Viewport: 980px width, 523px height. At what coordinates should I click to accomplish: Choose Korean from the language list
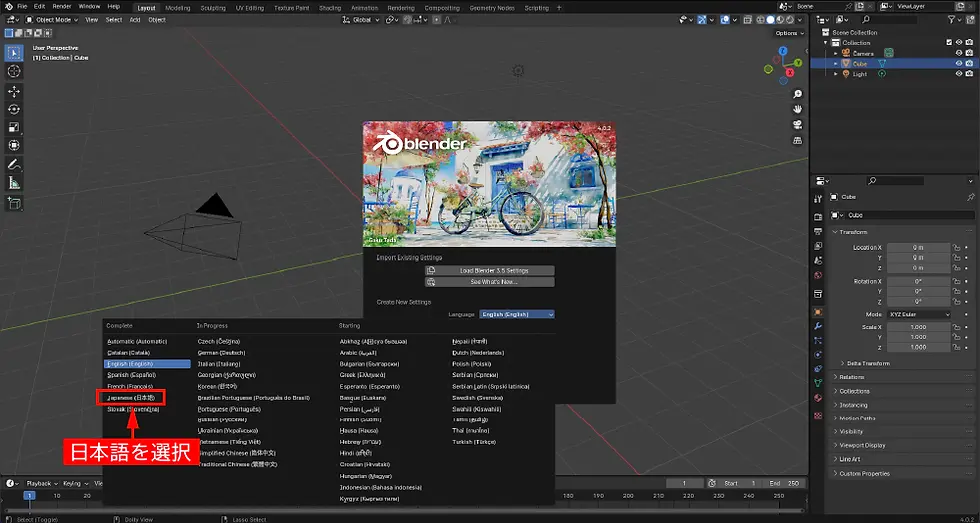(x=218, y=386)
